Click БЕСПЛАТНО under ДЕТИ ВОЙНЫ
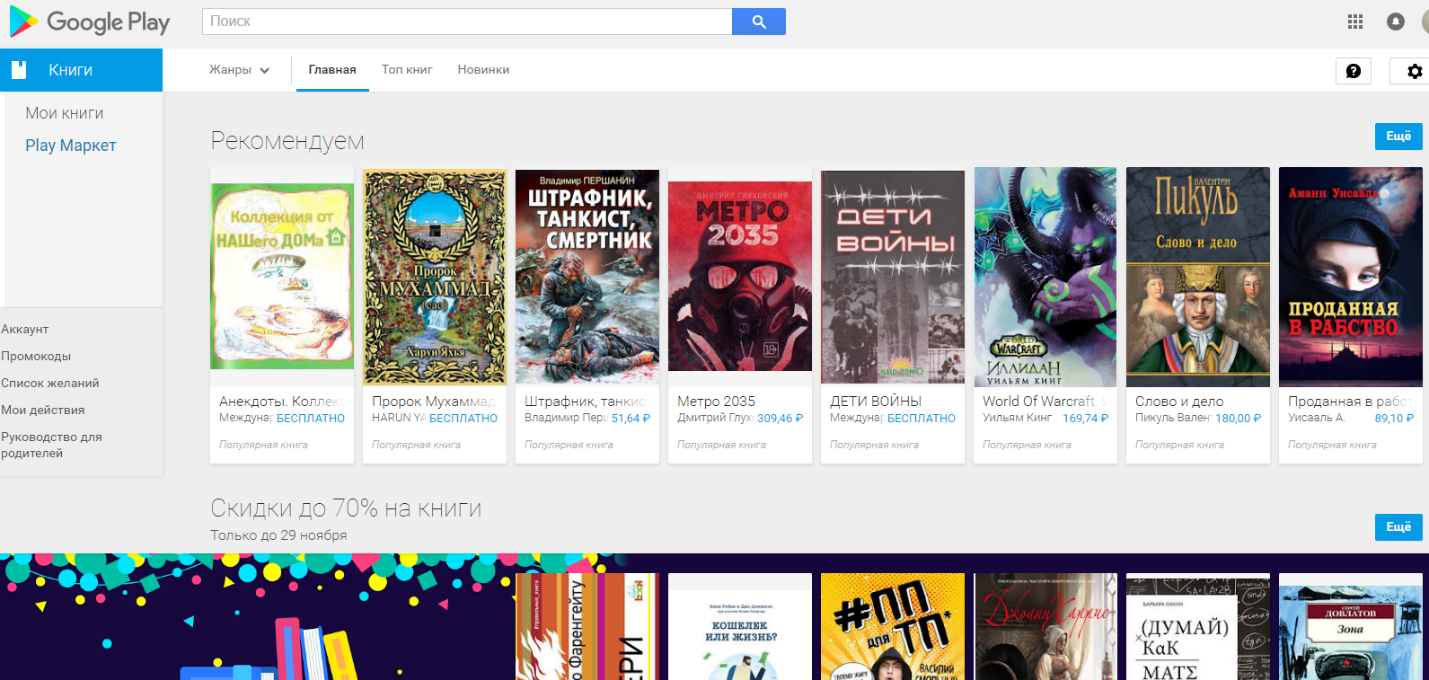This screenshot has width=1429, height=680. click(921, 418)
